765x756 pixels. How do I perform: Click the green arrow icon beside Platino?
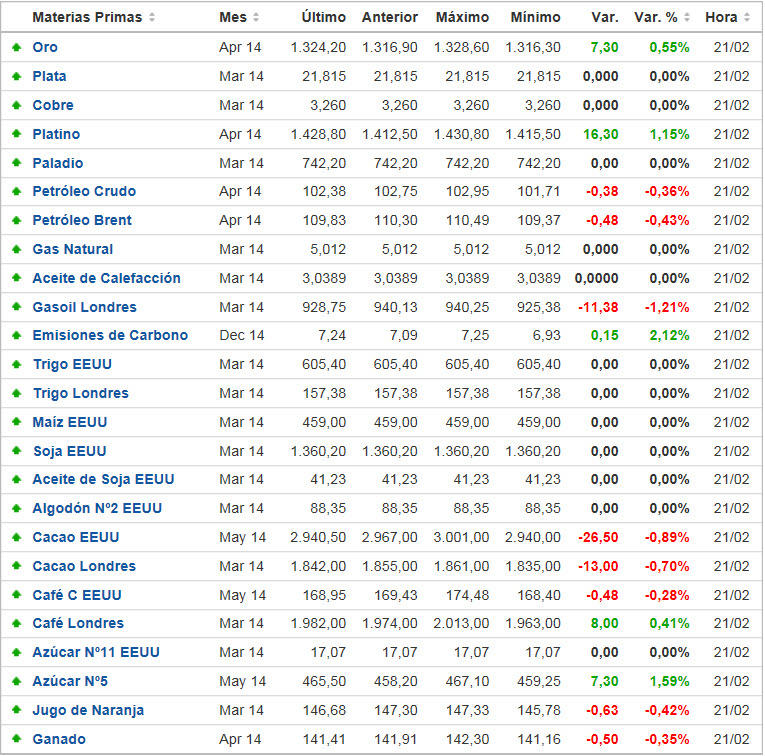click(x=16, y=134)
